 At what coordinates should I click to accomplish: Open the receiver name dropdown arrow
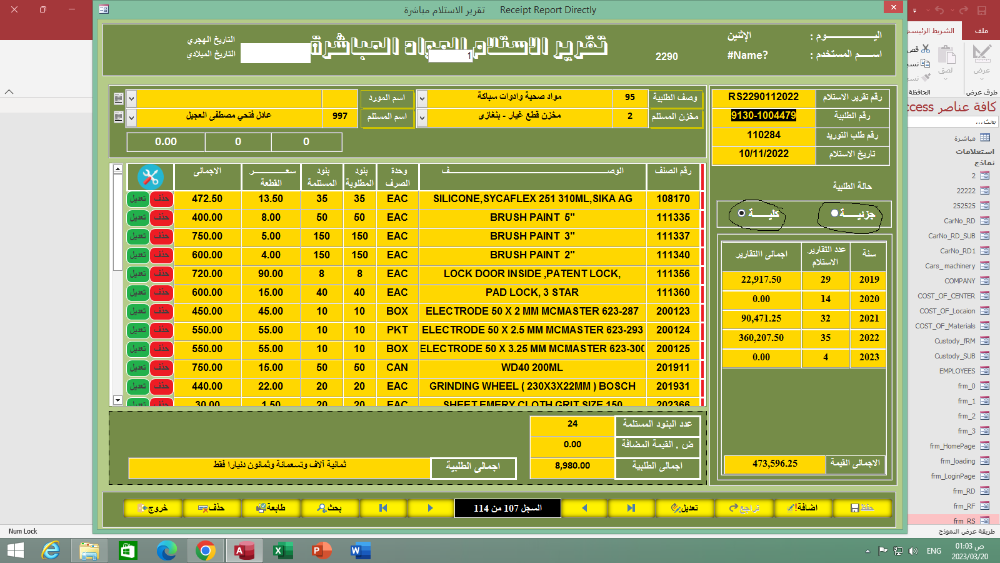pos(131,117)
